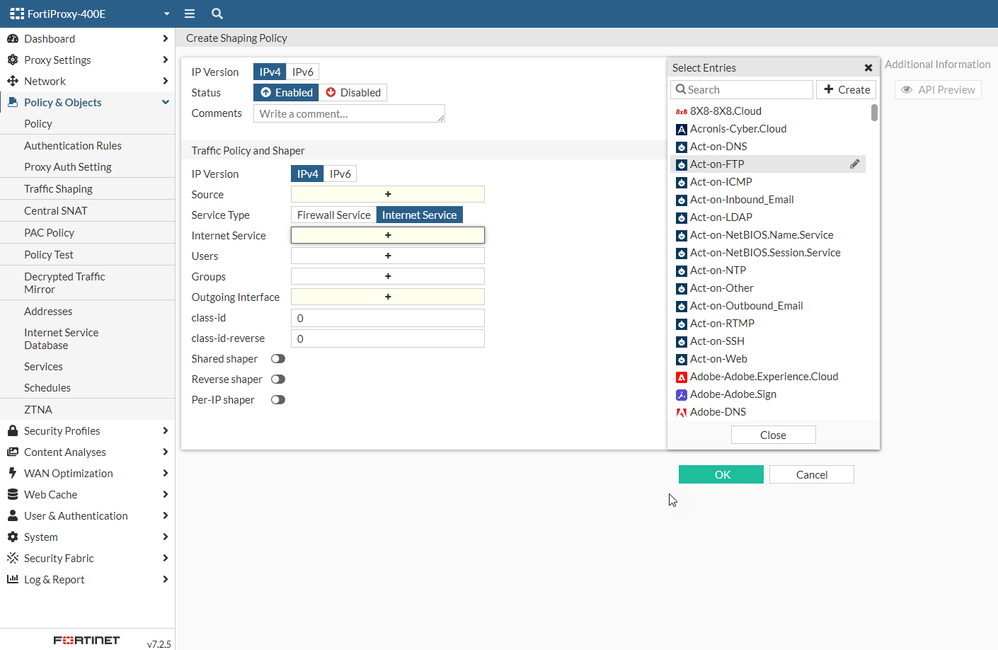
Task: Expand the Proxy Settings chevron
Action: (x=165, y=59)
